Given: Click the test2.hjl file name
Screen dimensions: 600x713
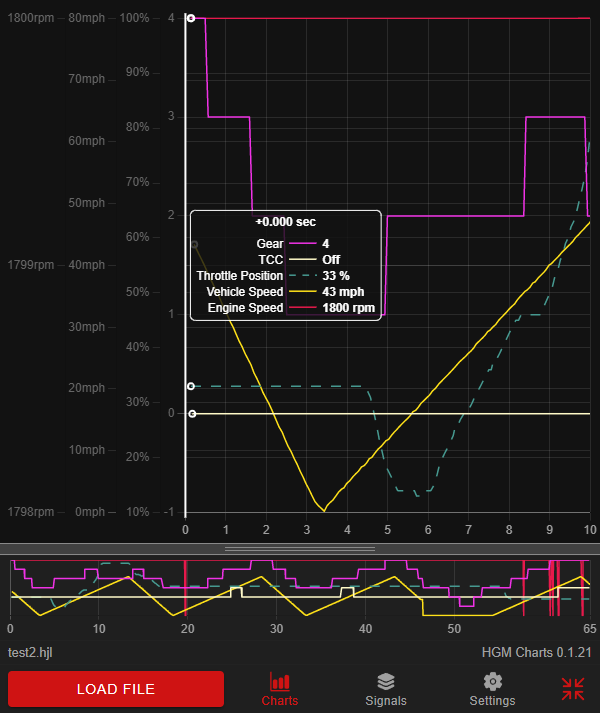Looking at the screenshot, I should click(31, 652).
